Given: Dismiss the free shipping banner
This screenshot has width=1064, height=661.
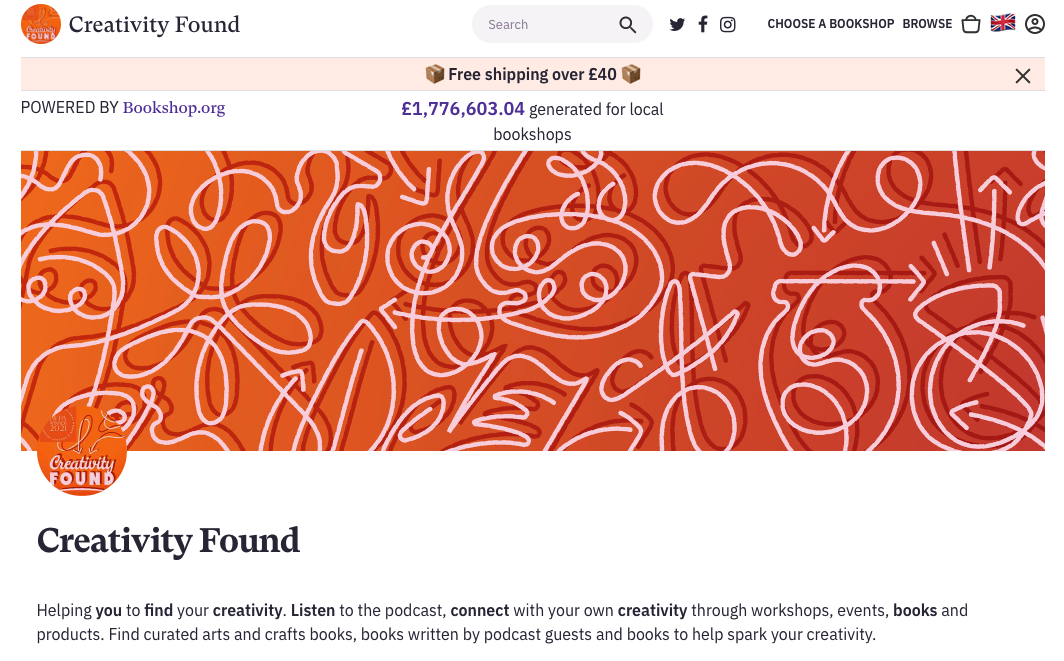Looking at the screenshot, I should coord(1022,76).
